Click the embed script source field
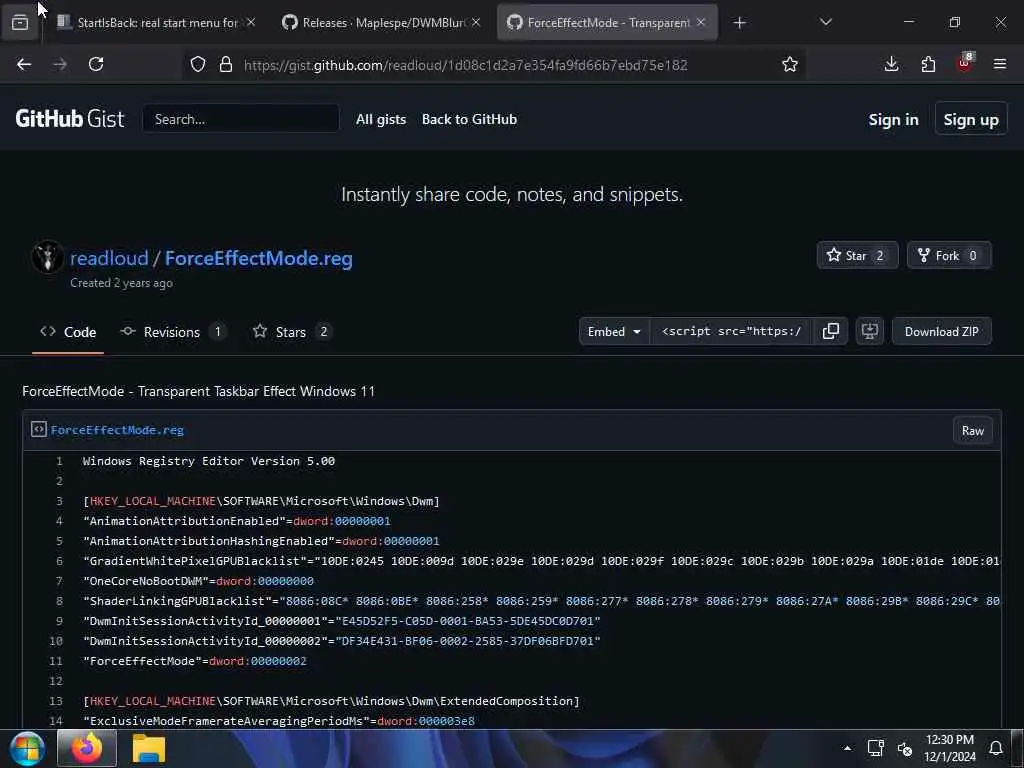The width and height of the screenshot is (1024, 768). coord(731,331)
